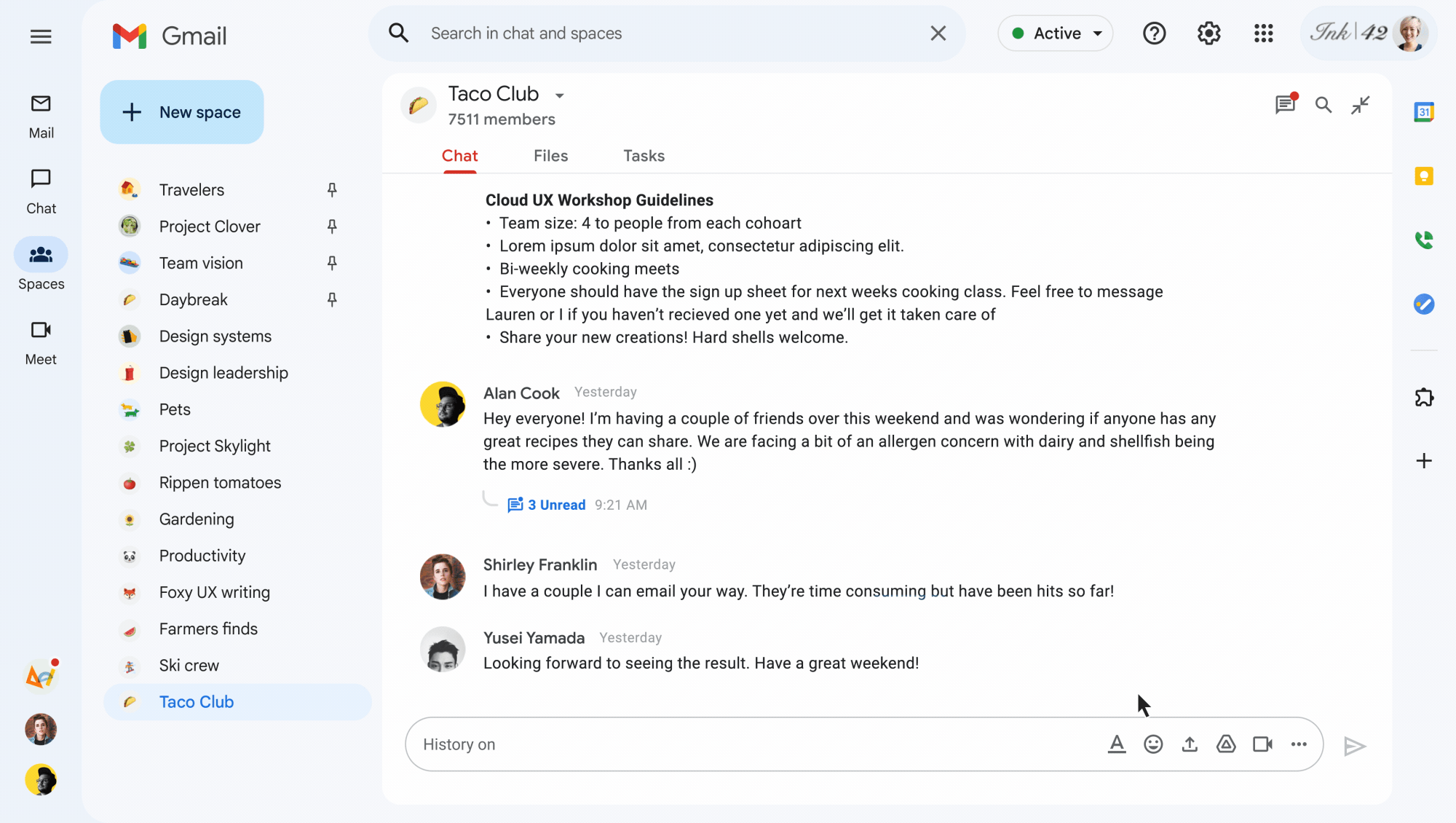The image size is (1456, 823).
Task: Click the emoji picker icon
Action: pyautogui.click(x=1153, y=744)
